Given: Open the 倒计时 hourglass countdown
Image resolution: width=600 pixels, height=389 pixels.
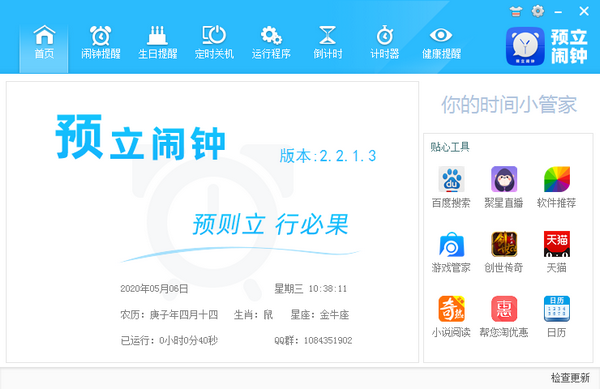Looking at the screenshot, I should point(328,42).
